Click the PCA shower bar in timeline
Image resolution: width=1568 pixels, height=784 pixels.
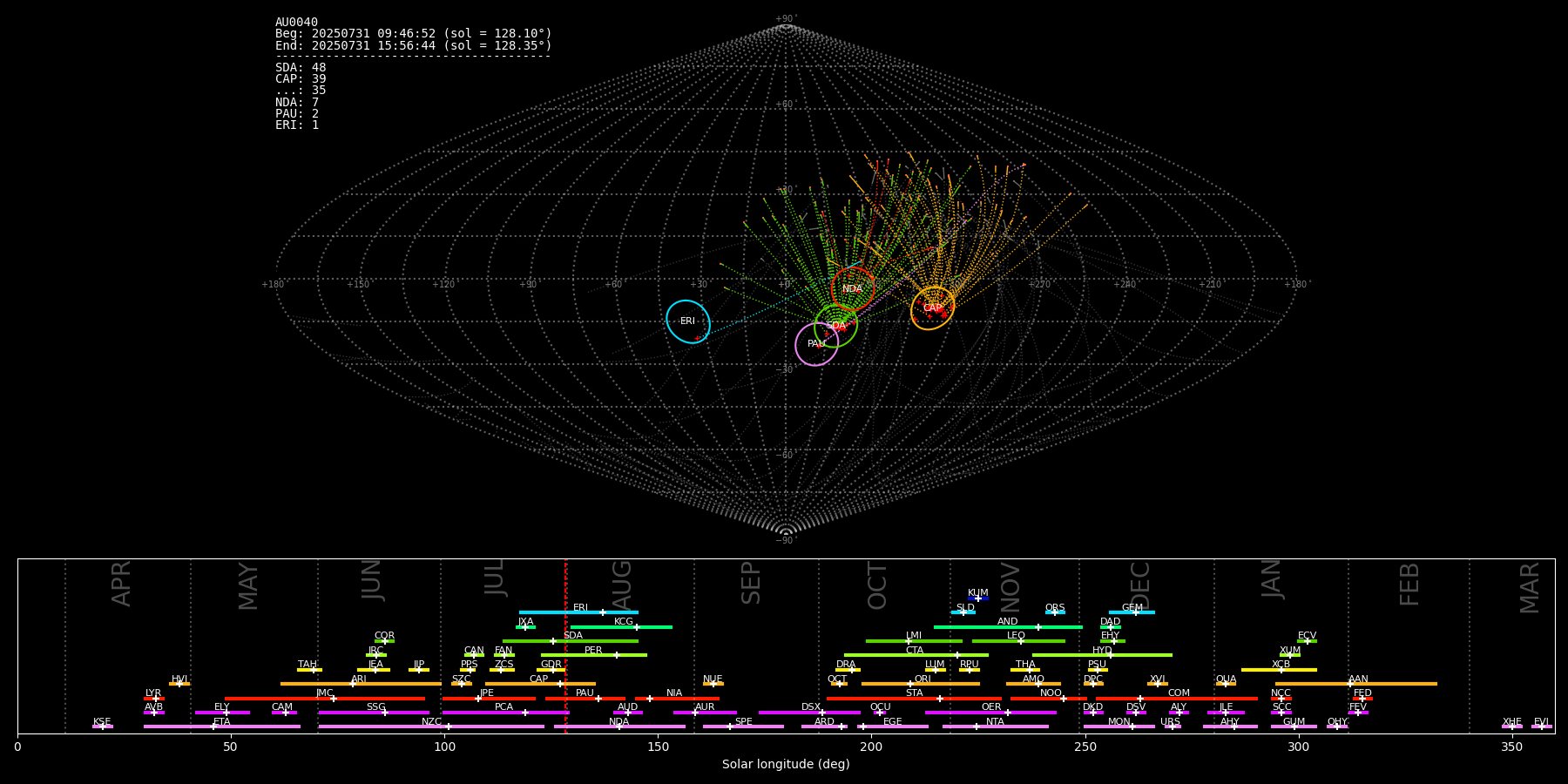pyautogui.click(x=505, y=713)
